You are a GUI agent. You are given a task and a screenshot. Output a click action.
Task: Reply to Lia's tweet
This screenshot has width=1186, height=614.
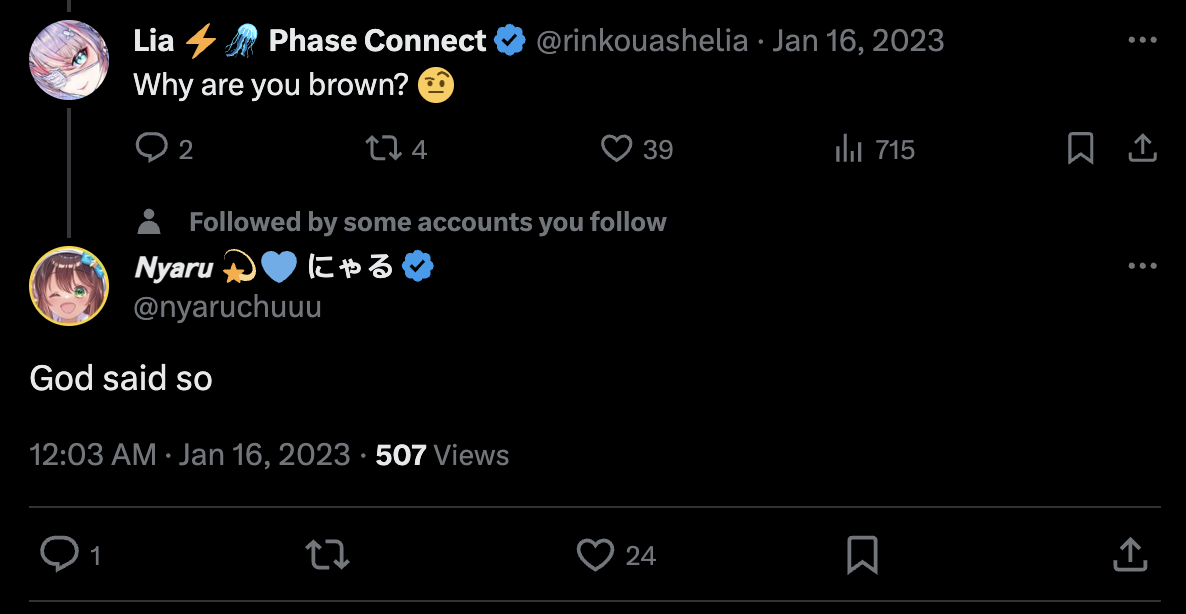151,149
